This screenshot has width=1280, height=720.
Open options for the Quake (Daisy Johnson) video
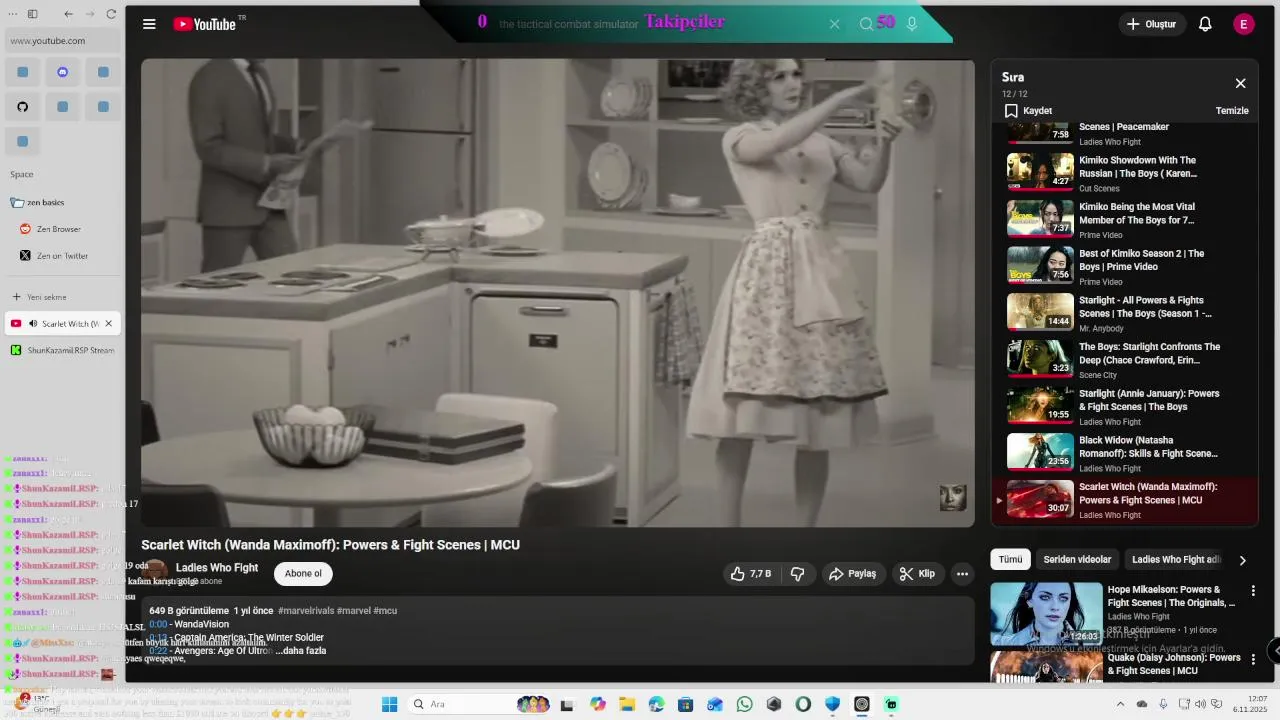pos(1253,660)
